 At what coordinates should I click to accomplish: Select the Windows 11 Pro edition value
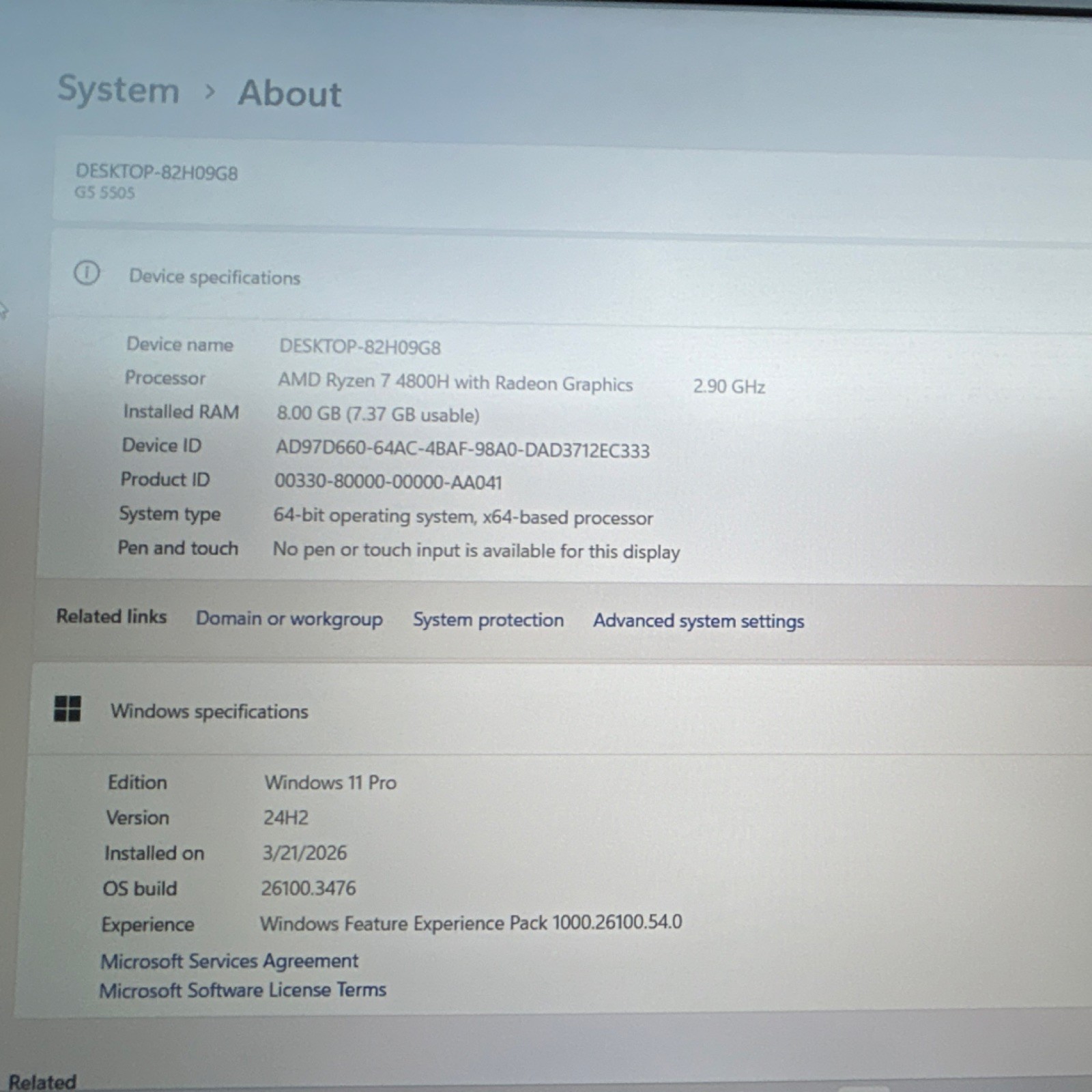point(330,782)
